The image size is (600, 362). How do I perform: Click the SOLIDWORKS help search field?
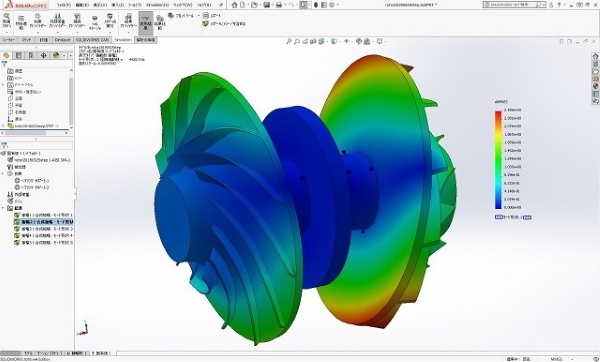click(514, 5)
